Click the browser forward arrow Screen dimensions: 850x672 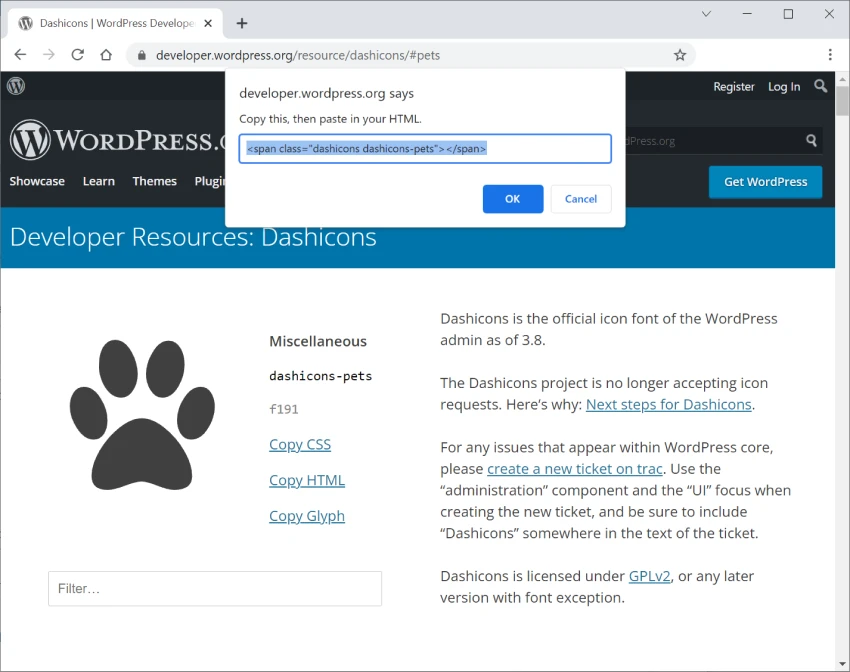(49, 55)
